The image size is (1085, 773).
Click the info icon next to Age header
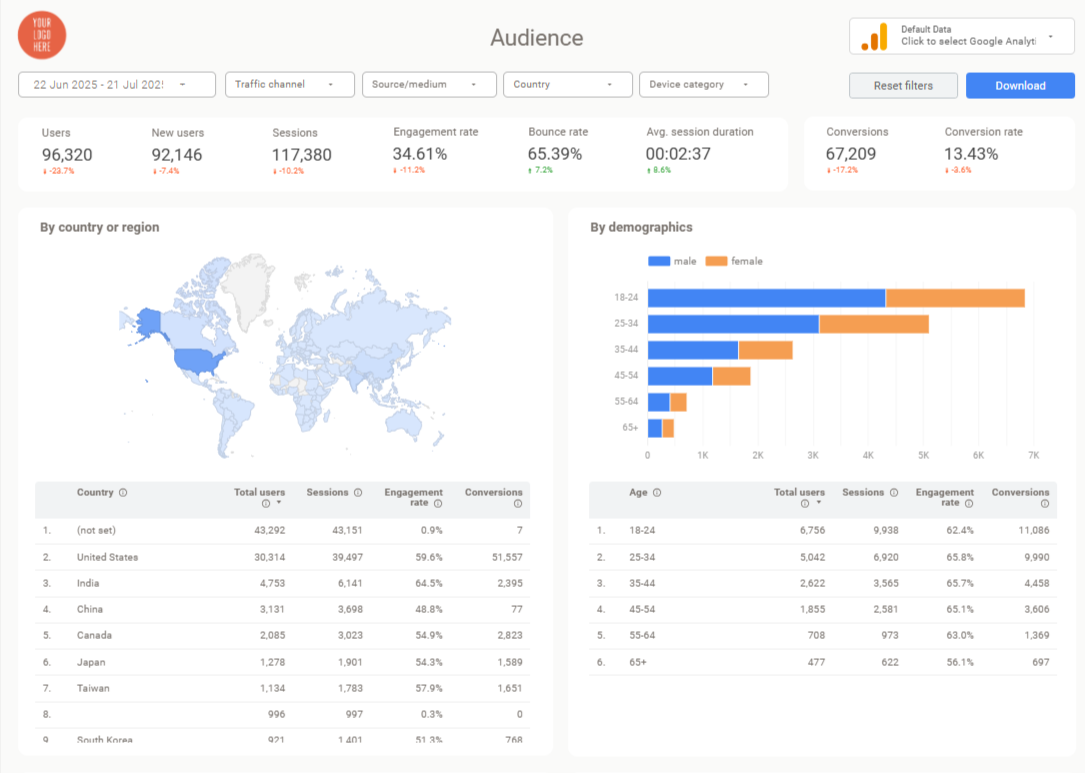click(x=657, y=493)
